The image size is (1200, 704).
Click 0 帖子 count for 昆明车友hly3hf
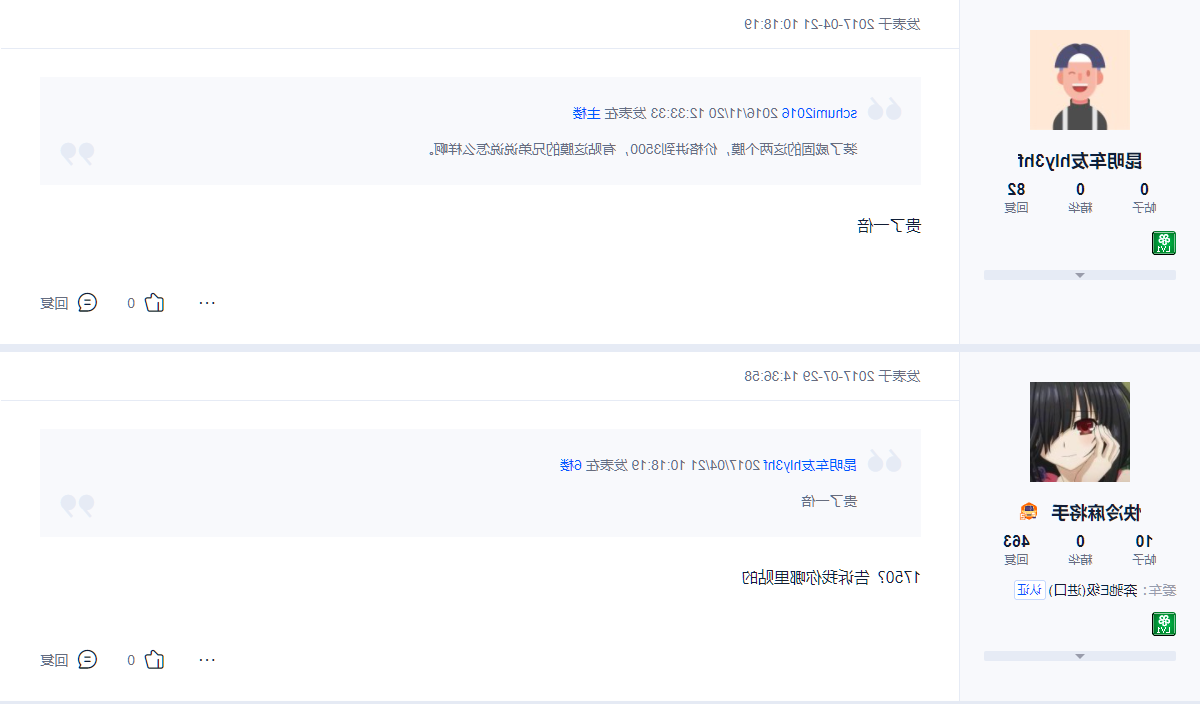[1144, 197]
